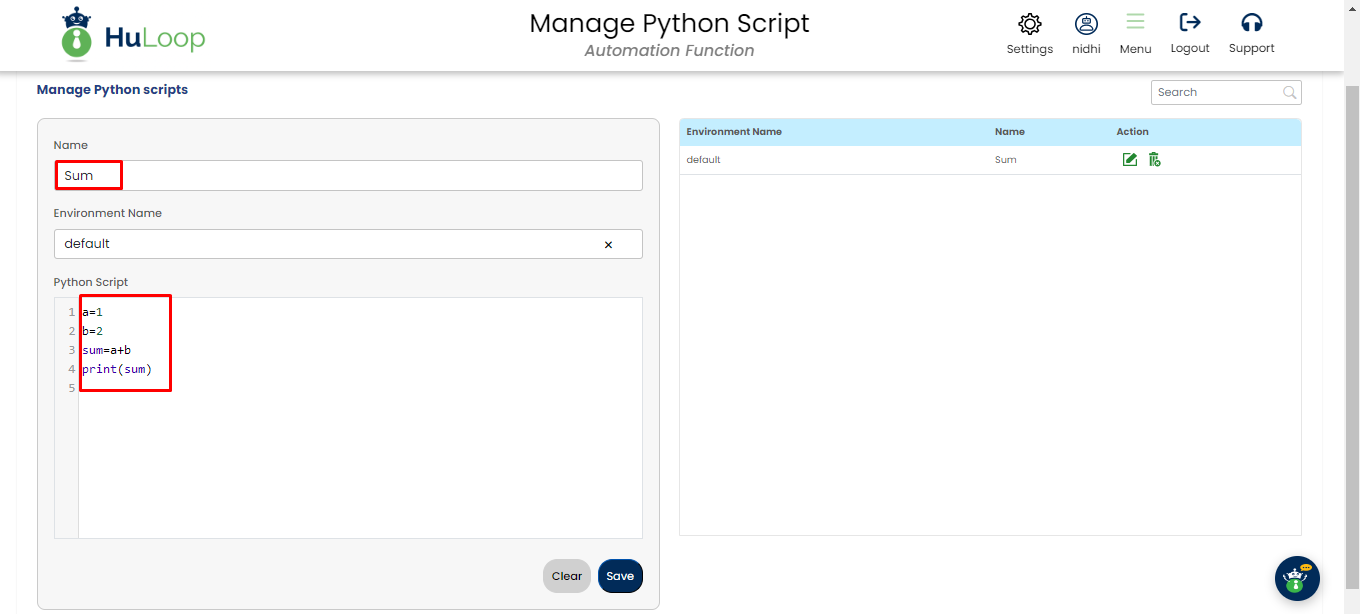Click the Save button
Image resolution: width=1360 pixels, height=614 pixels.
click(x=620, y=576)
